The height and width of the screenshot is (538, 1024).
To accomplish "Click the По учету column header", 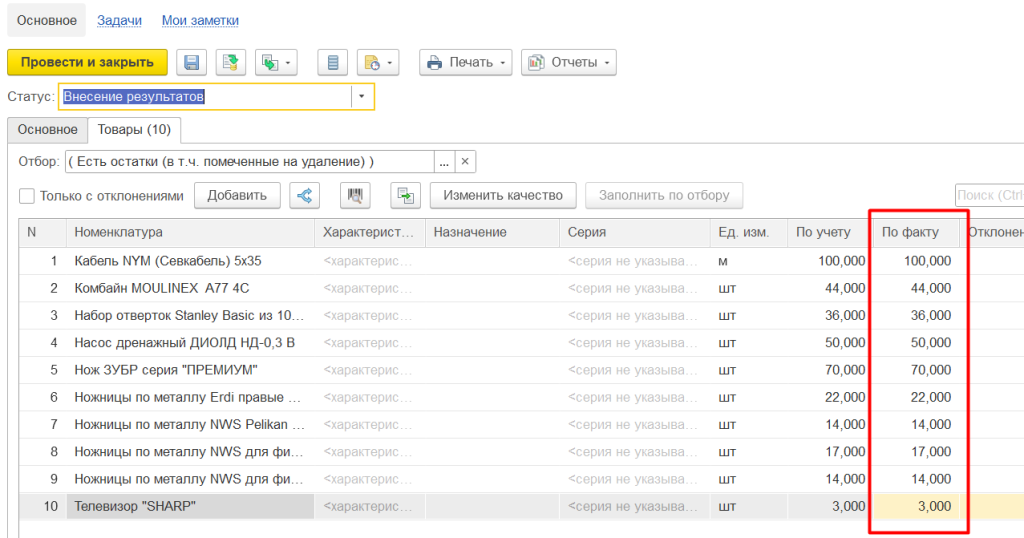I will 830,232.
